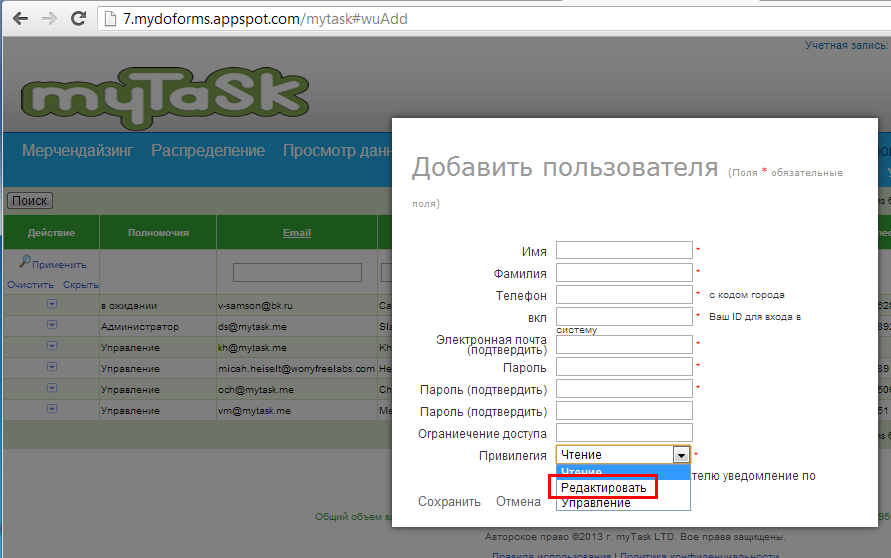Click the Имя input field
The width and height of the screenshot is (891, 558).
624,250
